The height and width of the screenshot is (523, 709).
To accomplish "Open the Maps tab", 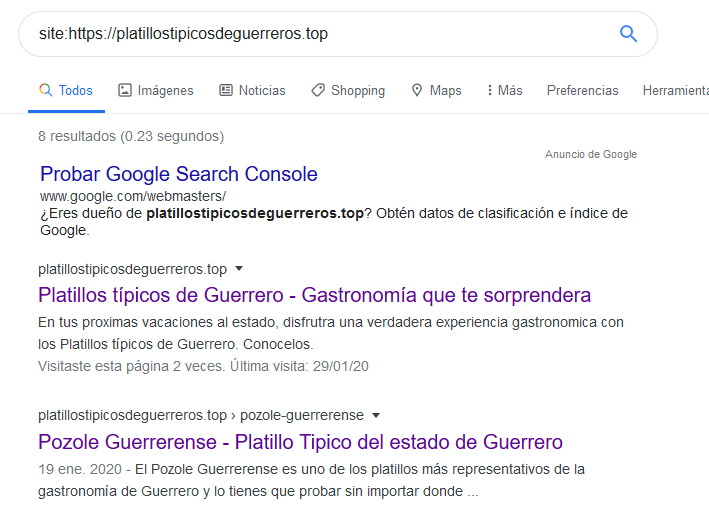I will click(x=436, y=90).
